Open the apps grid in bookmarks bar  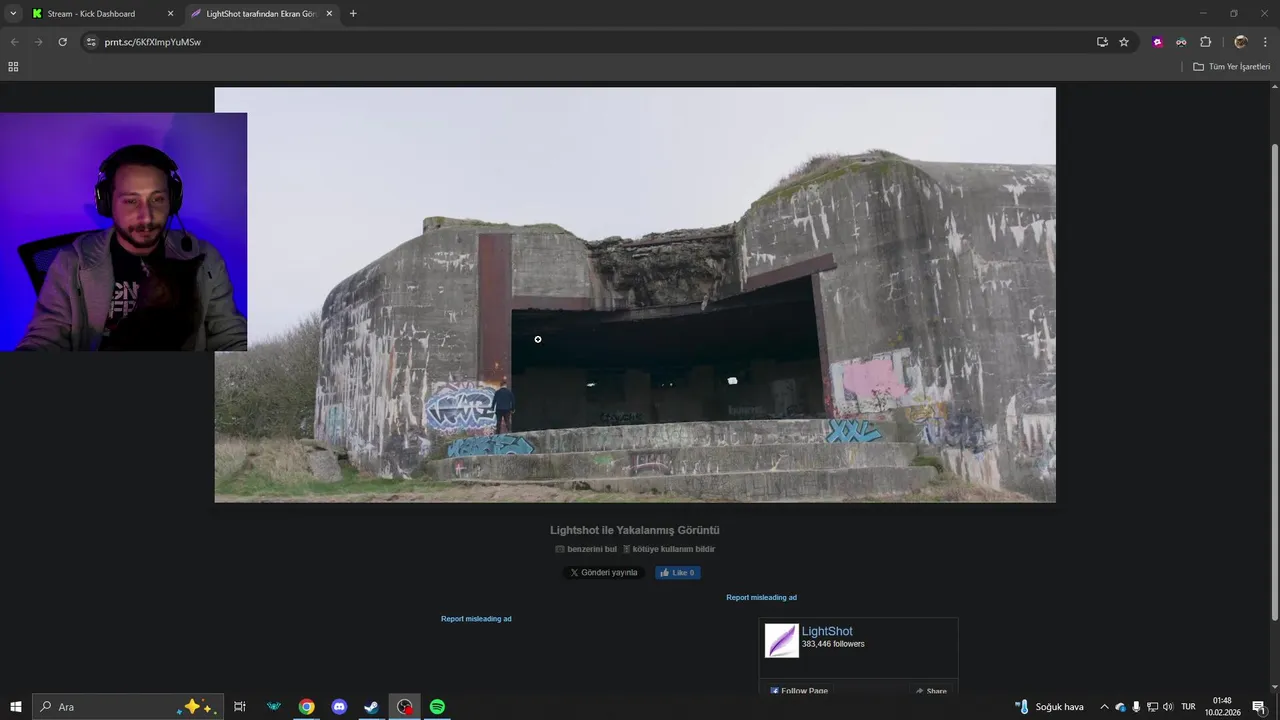13,66
